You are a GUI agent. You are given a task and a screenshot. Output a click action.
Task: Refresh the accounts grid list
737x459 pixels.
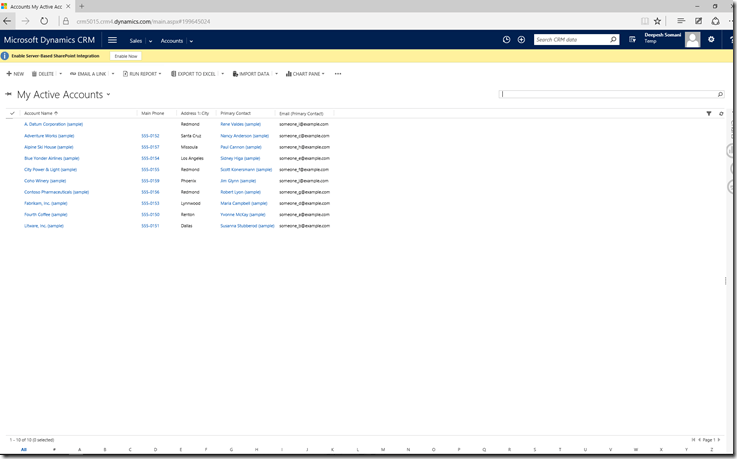point(721,114)
